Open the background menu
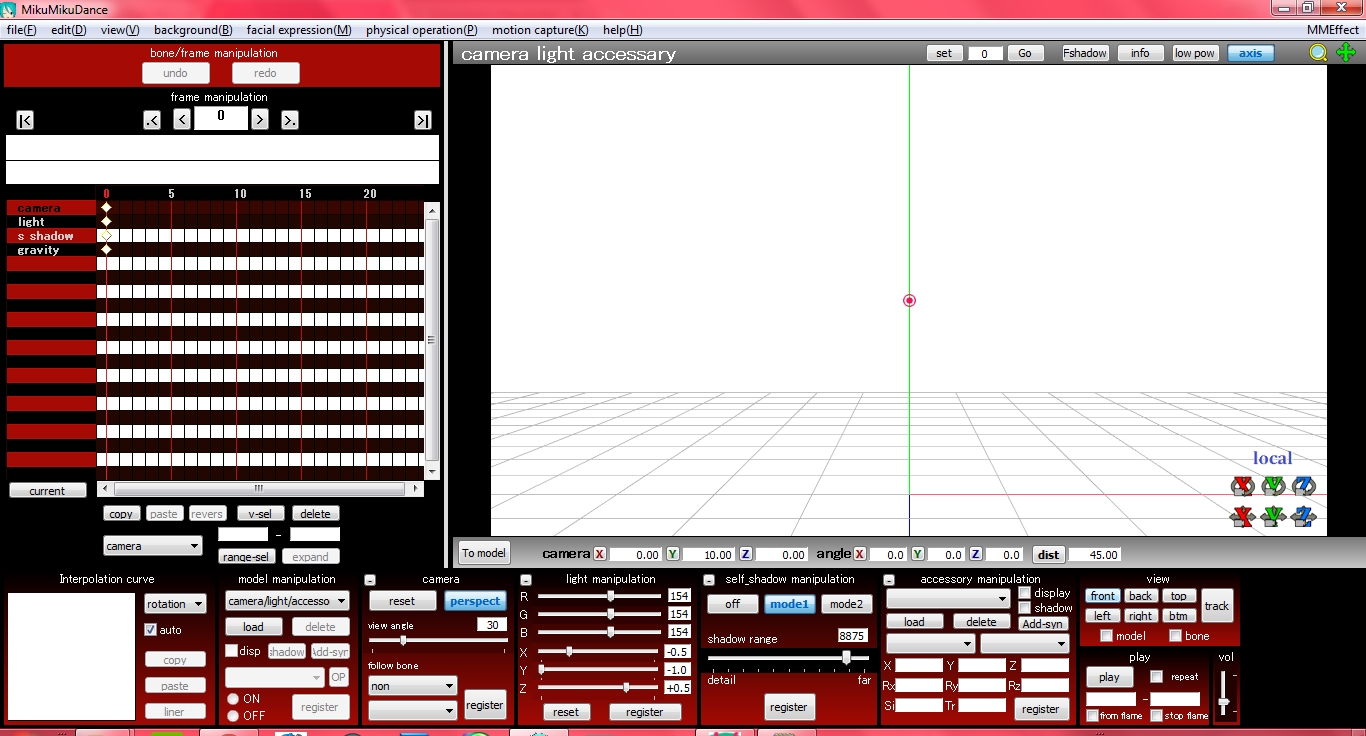 193,30
